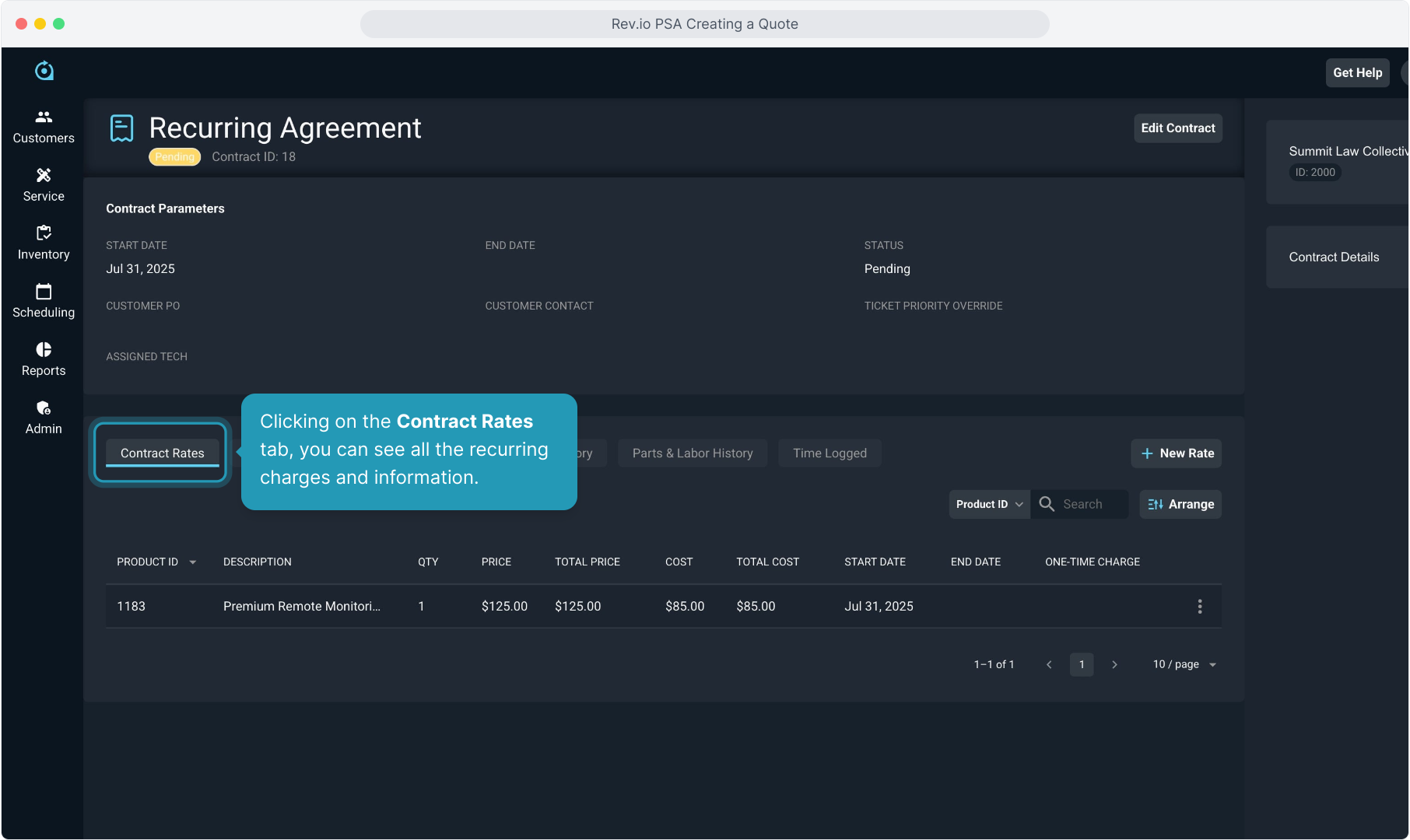Open the Service section in sidebar

[44, 185]
